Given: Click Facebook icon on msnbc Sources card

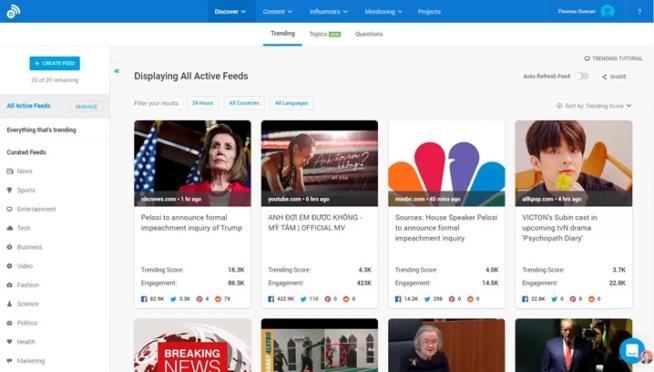Looking at the screenshot, I should (x=398, y=299).
